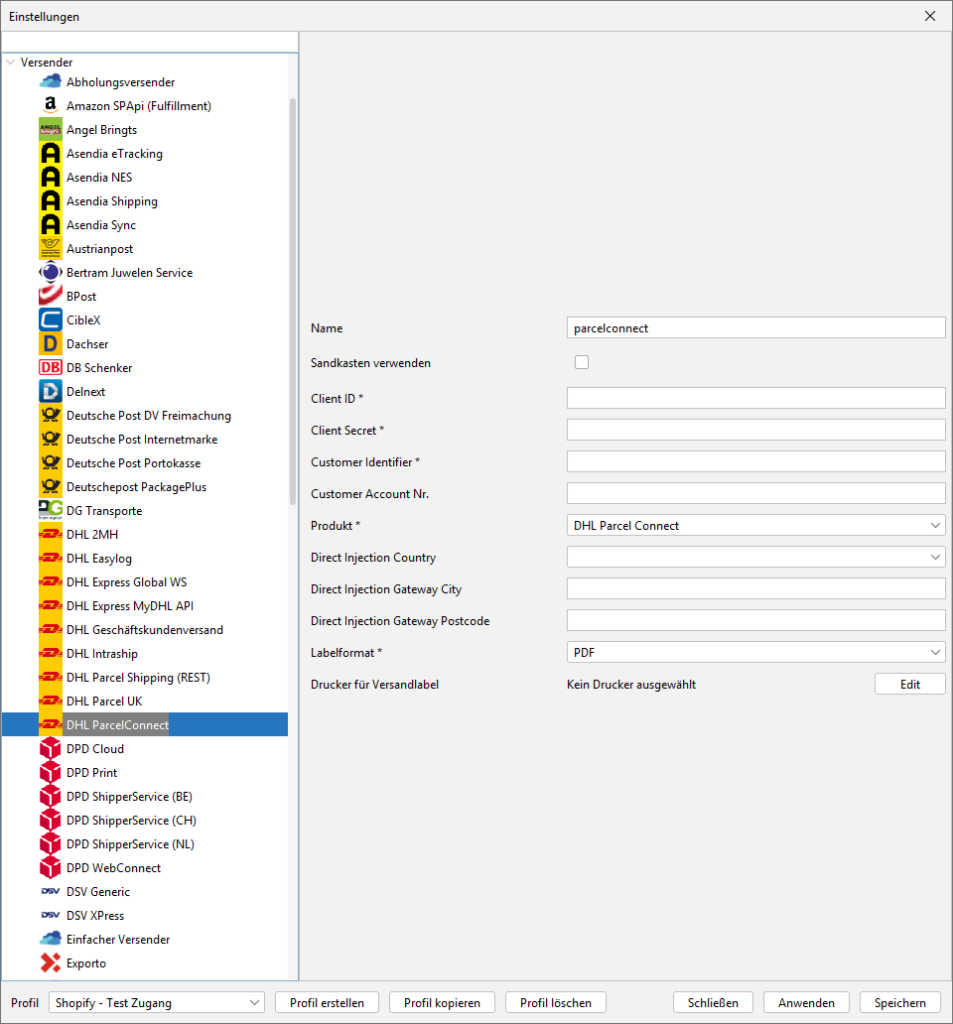This screenshot has width=953, height=1024.
Task: Click the Edit button for printer
Action: [909, 684]
